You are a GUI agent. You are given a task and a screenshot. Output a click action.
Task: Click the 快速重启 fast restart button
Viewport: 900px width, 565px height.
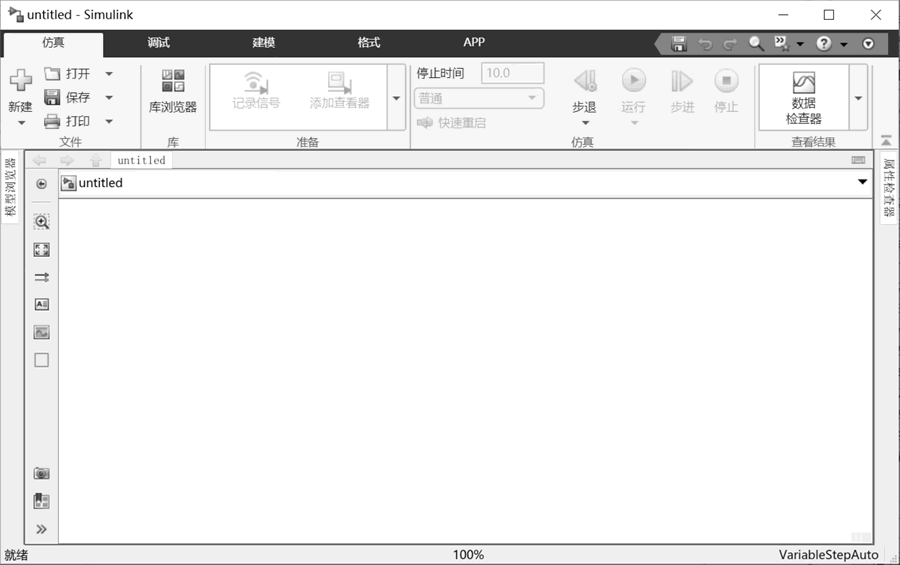pos(452,123)
